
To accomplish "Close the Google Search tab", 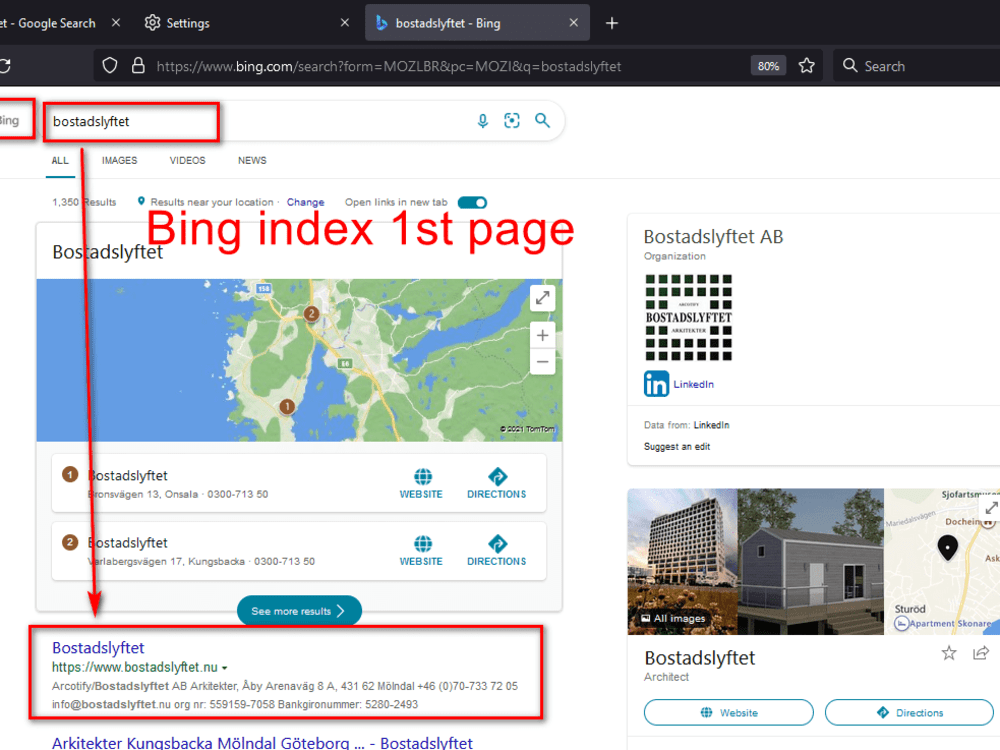I will 115,23.
